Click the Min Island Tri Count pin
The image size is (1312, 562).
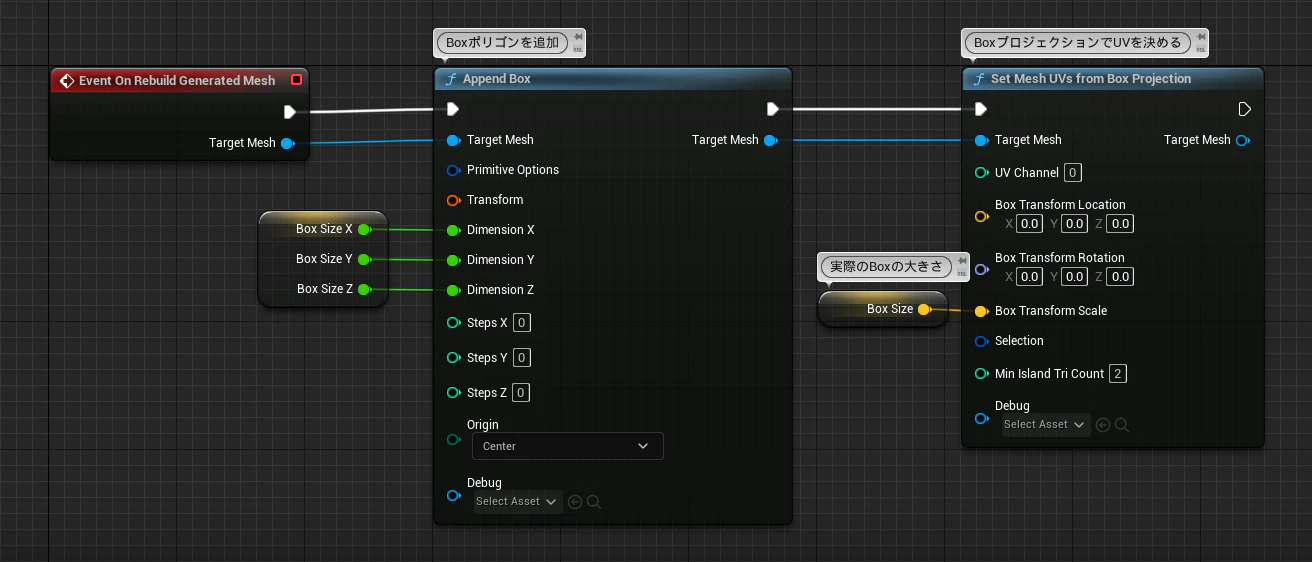[x=981, y=374]
